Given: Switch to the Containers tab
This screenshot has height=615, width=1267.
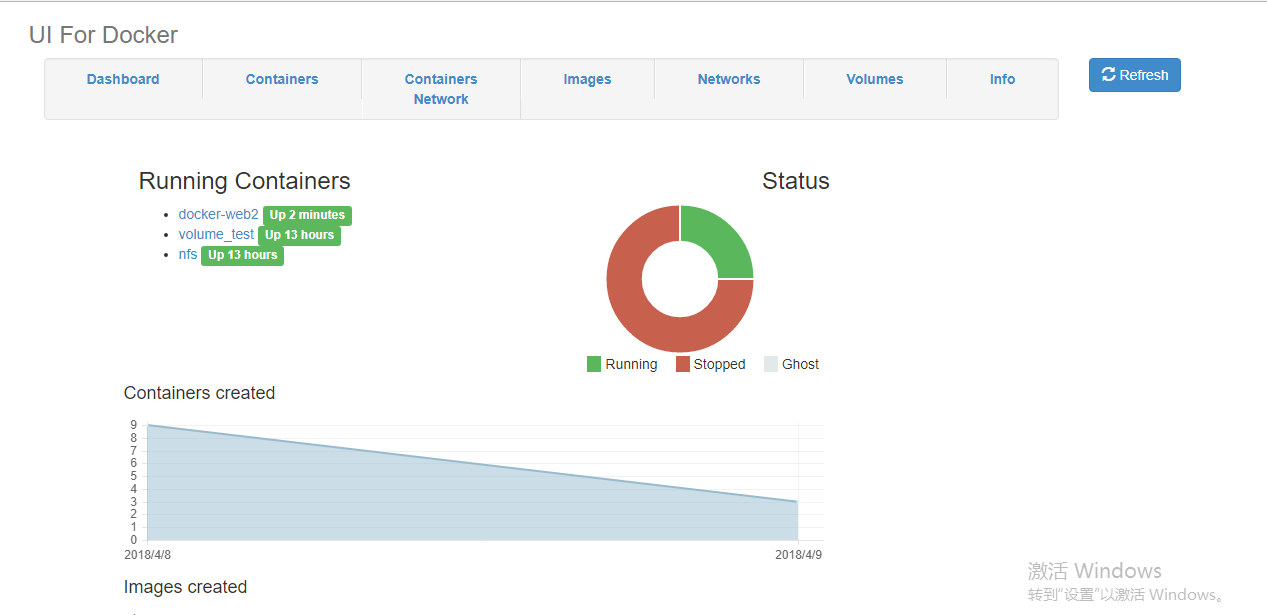Looking at the screenshot, I should (282, 79).
